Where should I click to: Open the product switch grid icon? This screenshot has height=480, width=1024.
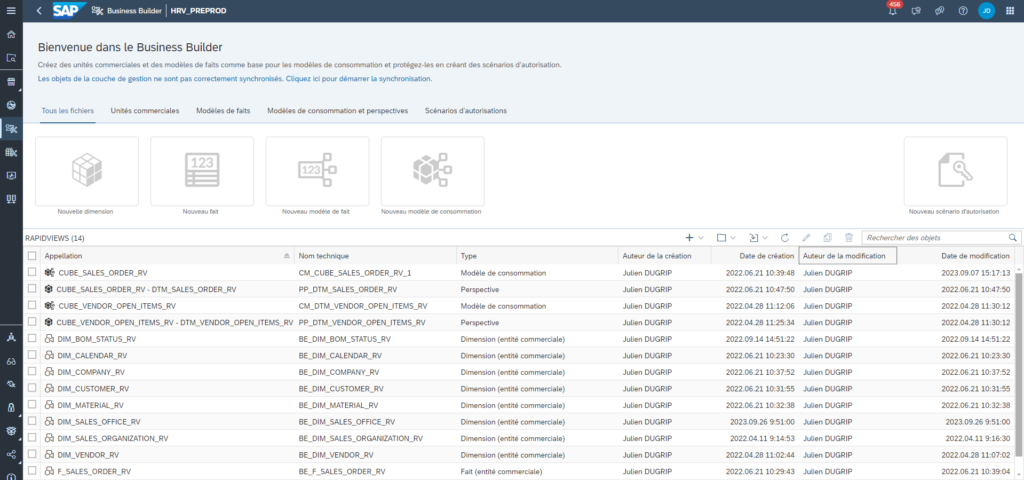1010,11
